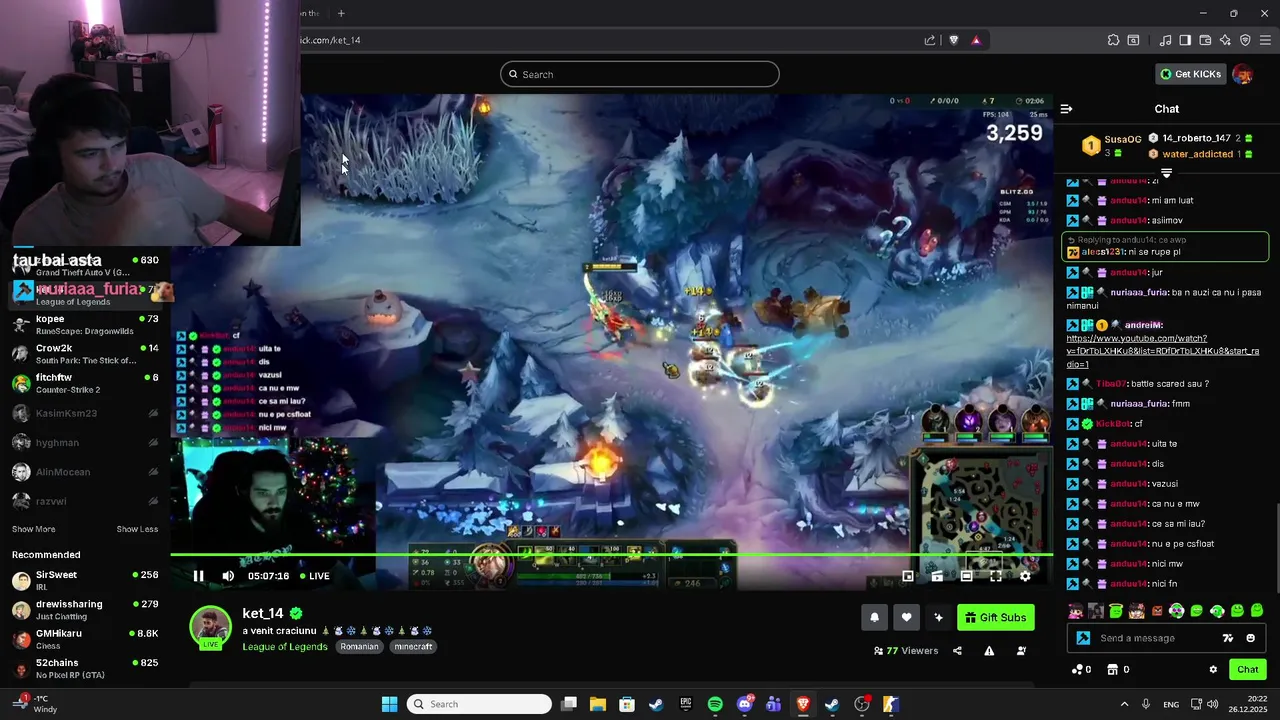Open the browser hamburger menu
The image size is (1280, 720).
(1266, 40)
